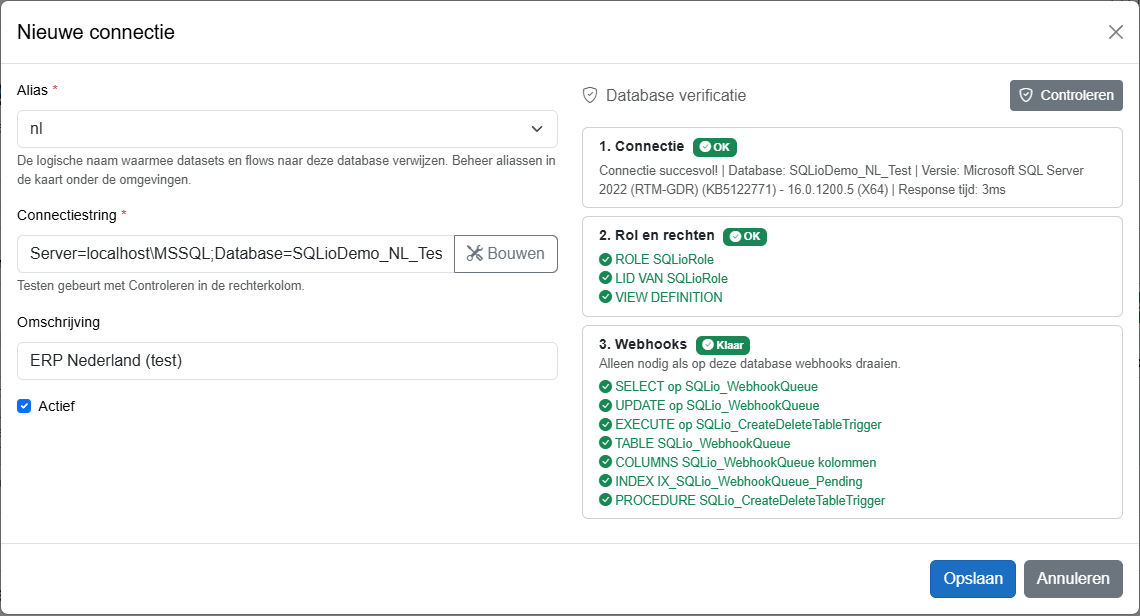Click the OK badge next to Rol en rechten

click(745, 236)
